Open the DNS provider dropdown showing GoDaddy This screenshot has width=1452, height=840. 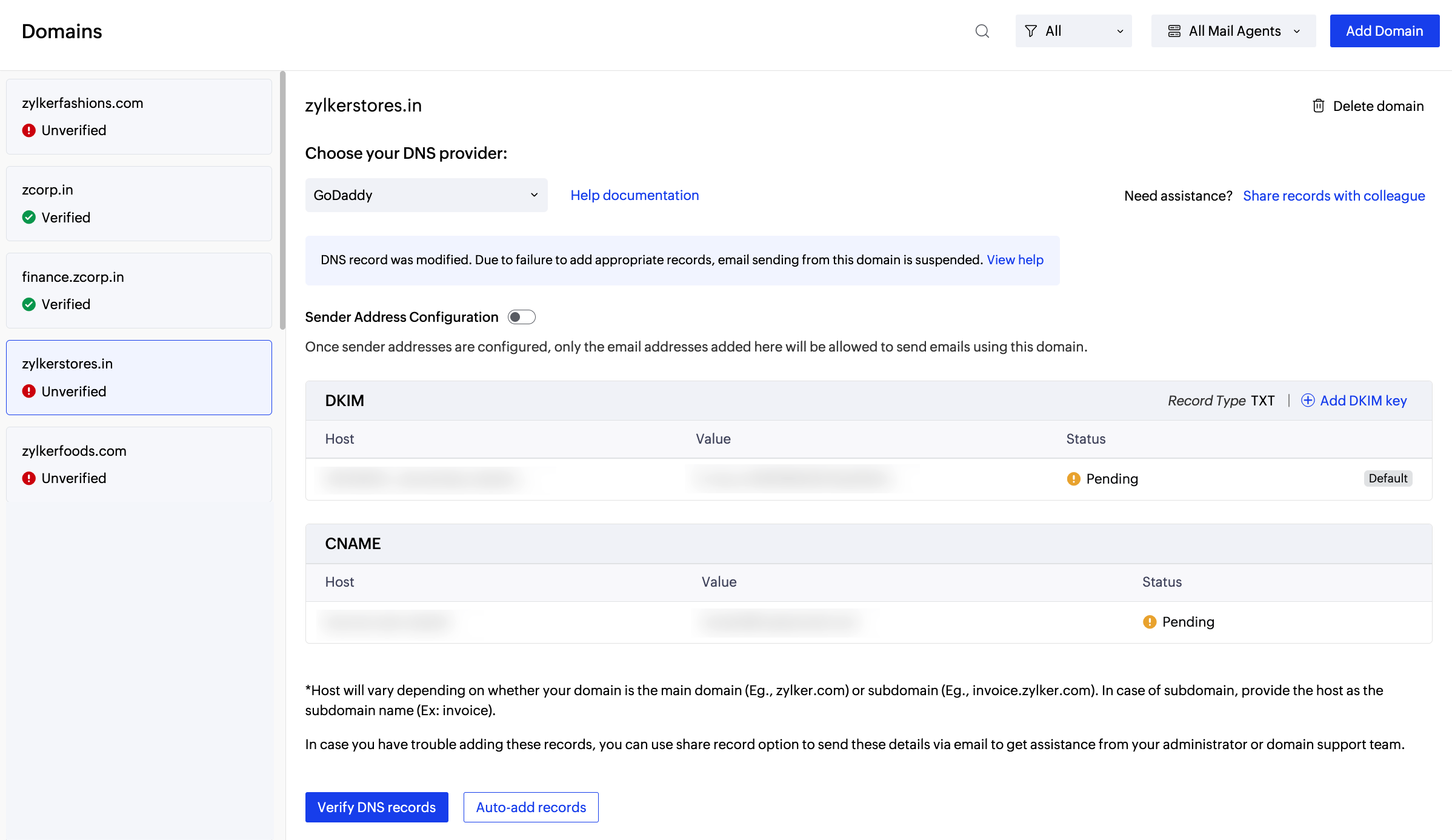click(x=426, y=195)
